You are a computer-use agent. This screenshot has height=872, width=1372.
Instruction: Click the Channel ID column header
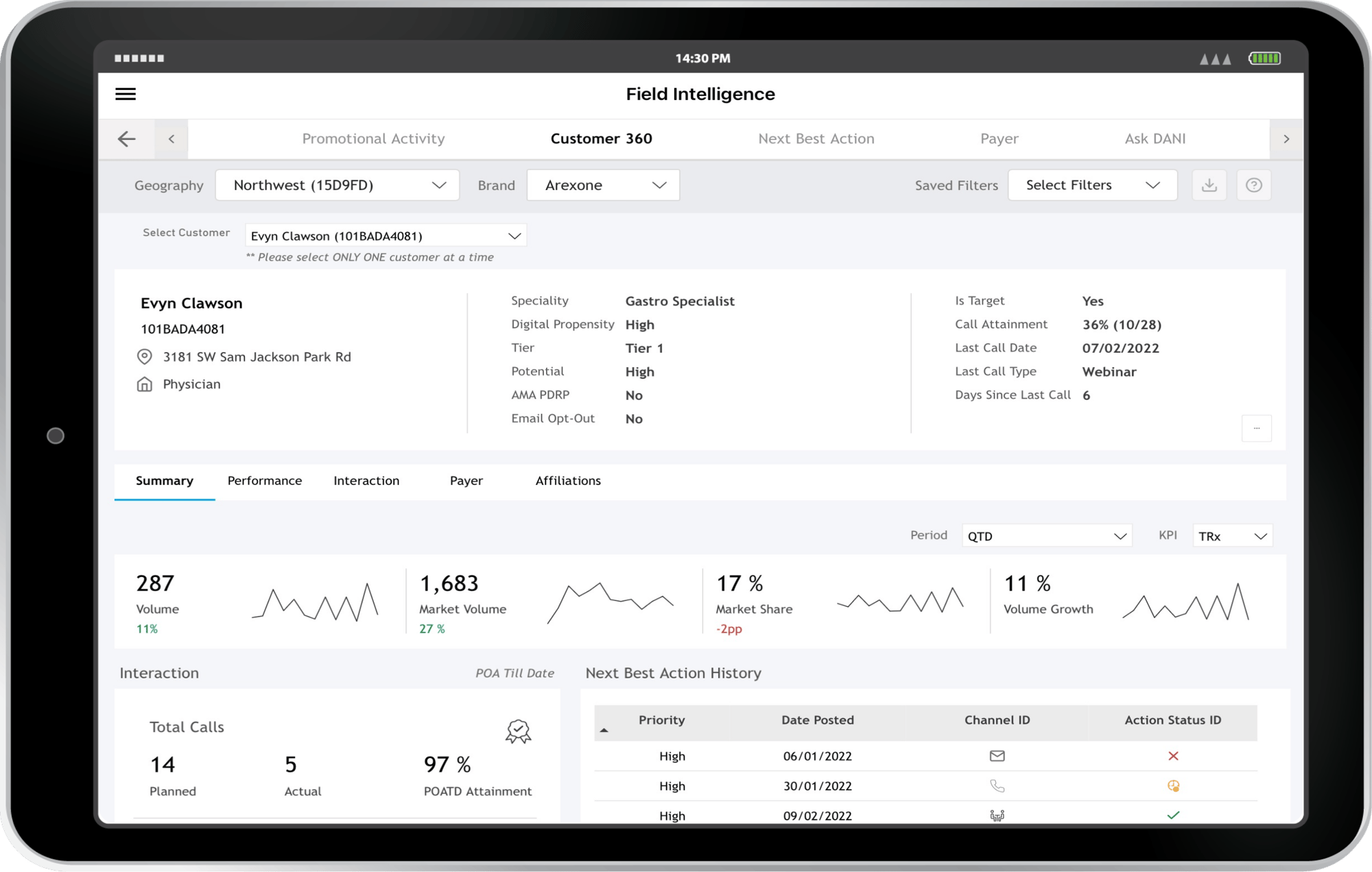tap(997, 720)
